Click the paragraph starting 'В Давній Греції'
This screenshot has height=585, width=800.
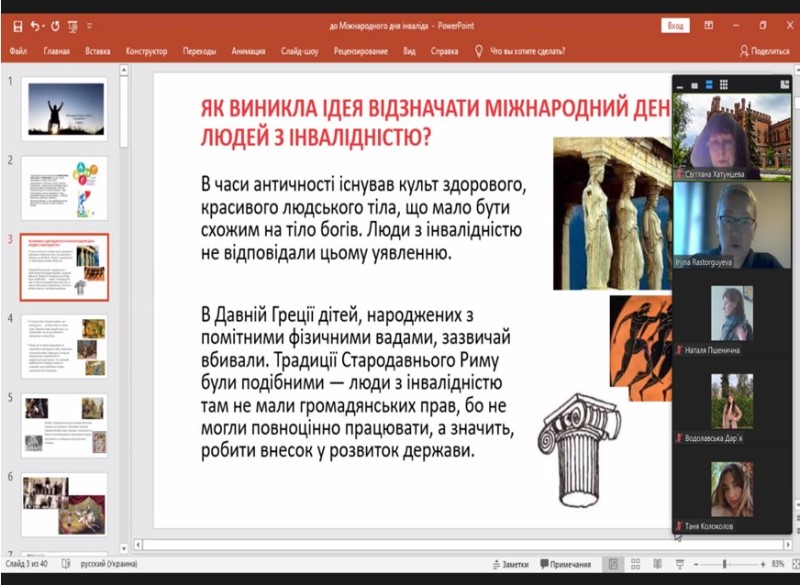(357, 383)
